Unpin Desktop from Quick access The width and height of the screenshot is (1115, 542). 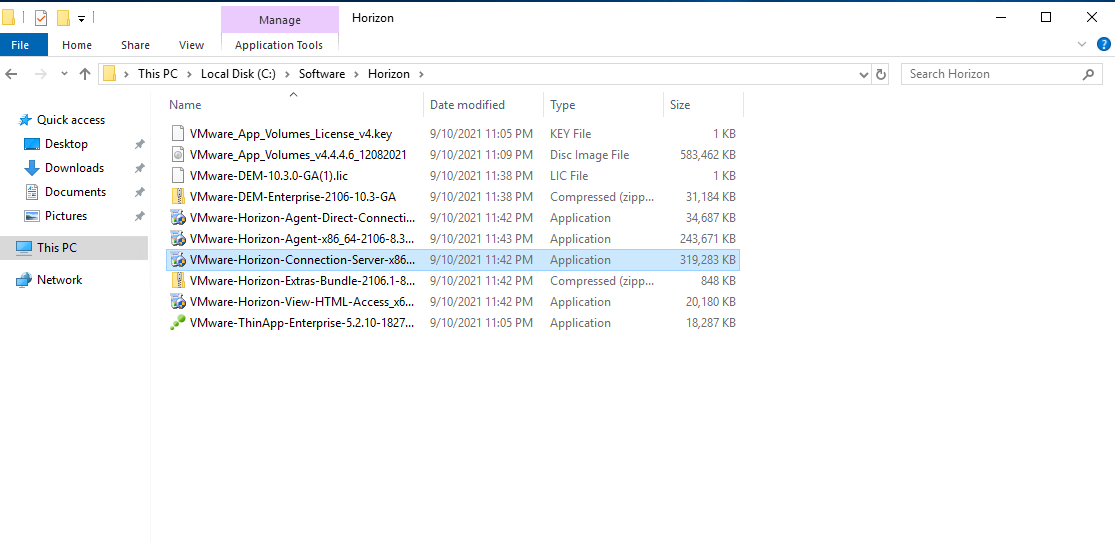coord(139,144)
